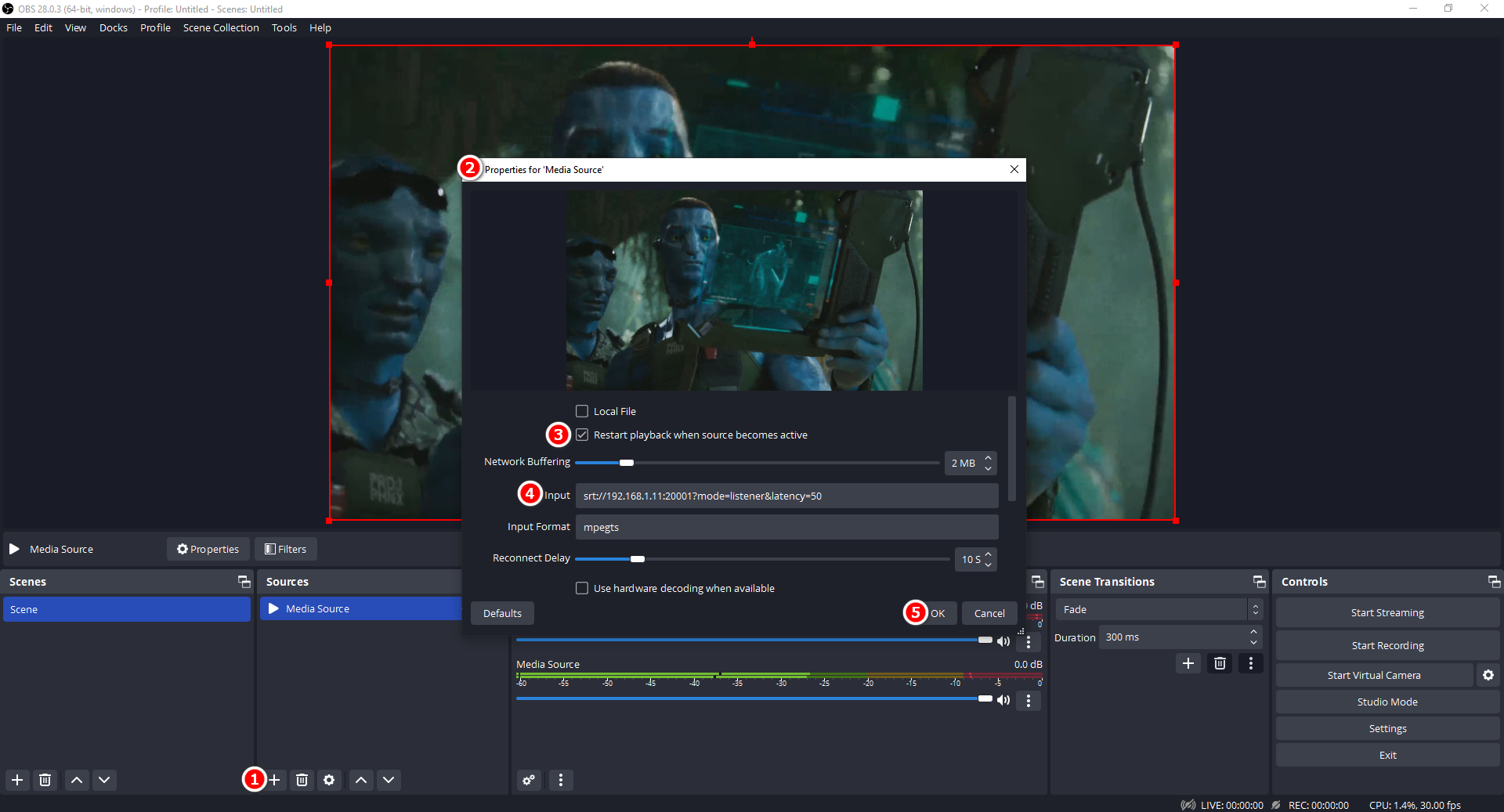This screenshot has width=1504, height=812.
Task: Open audio mixer menu three-dot icon at bottom
Action: click(x=560, y=780)
